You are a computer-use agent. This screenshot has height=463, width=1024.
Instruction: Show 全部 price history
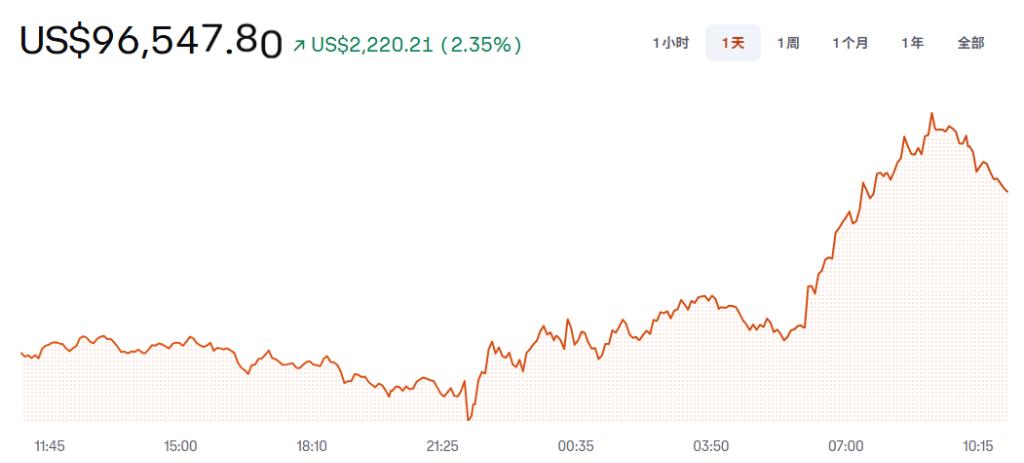coord(970,43)
